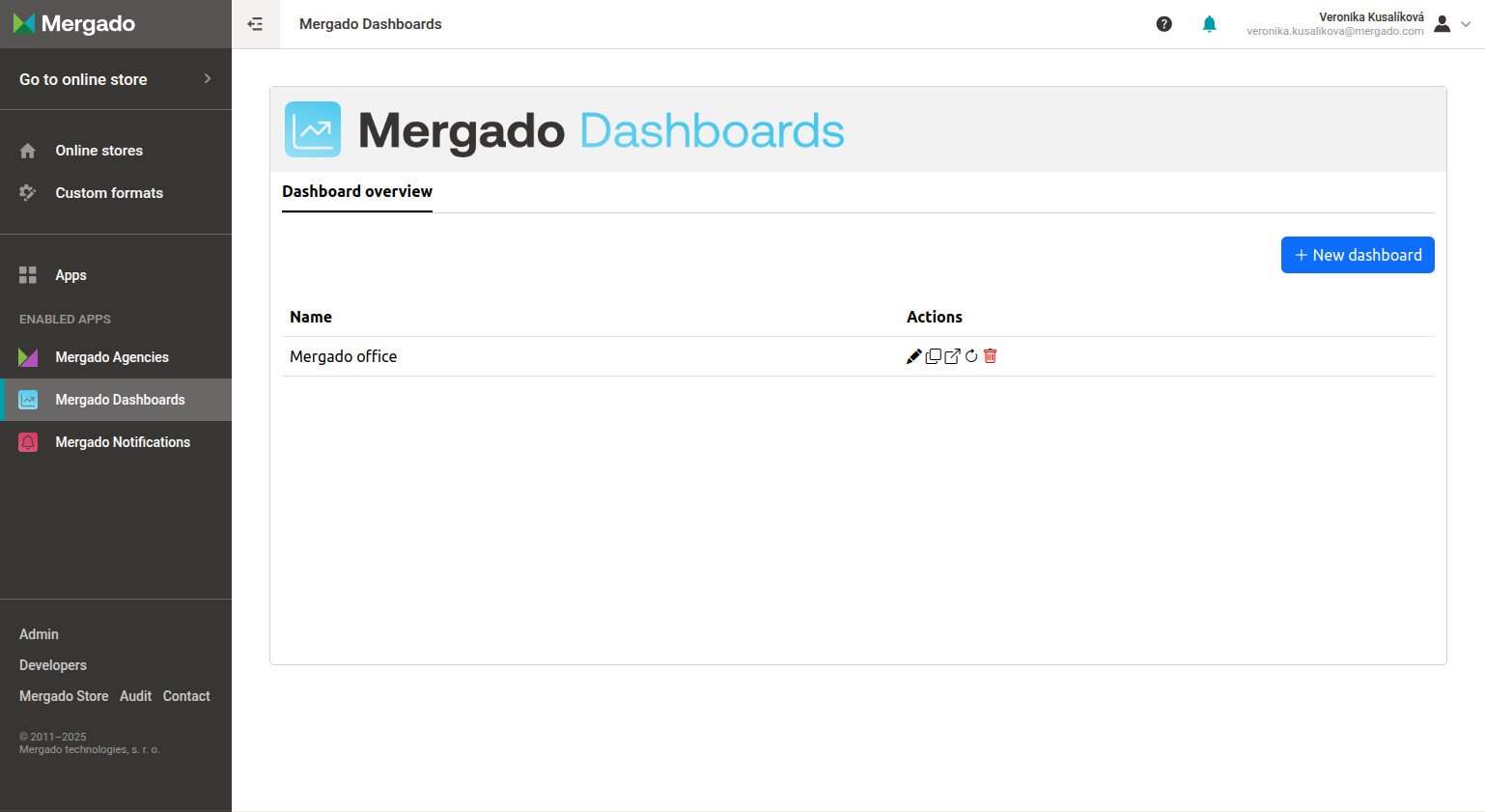
Task: Refresh the Mergado office dashboard
Action: coord(971,356)
